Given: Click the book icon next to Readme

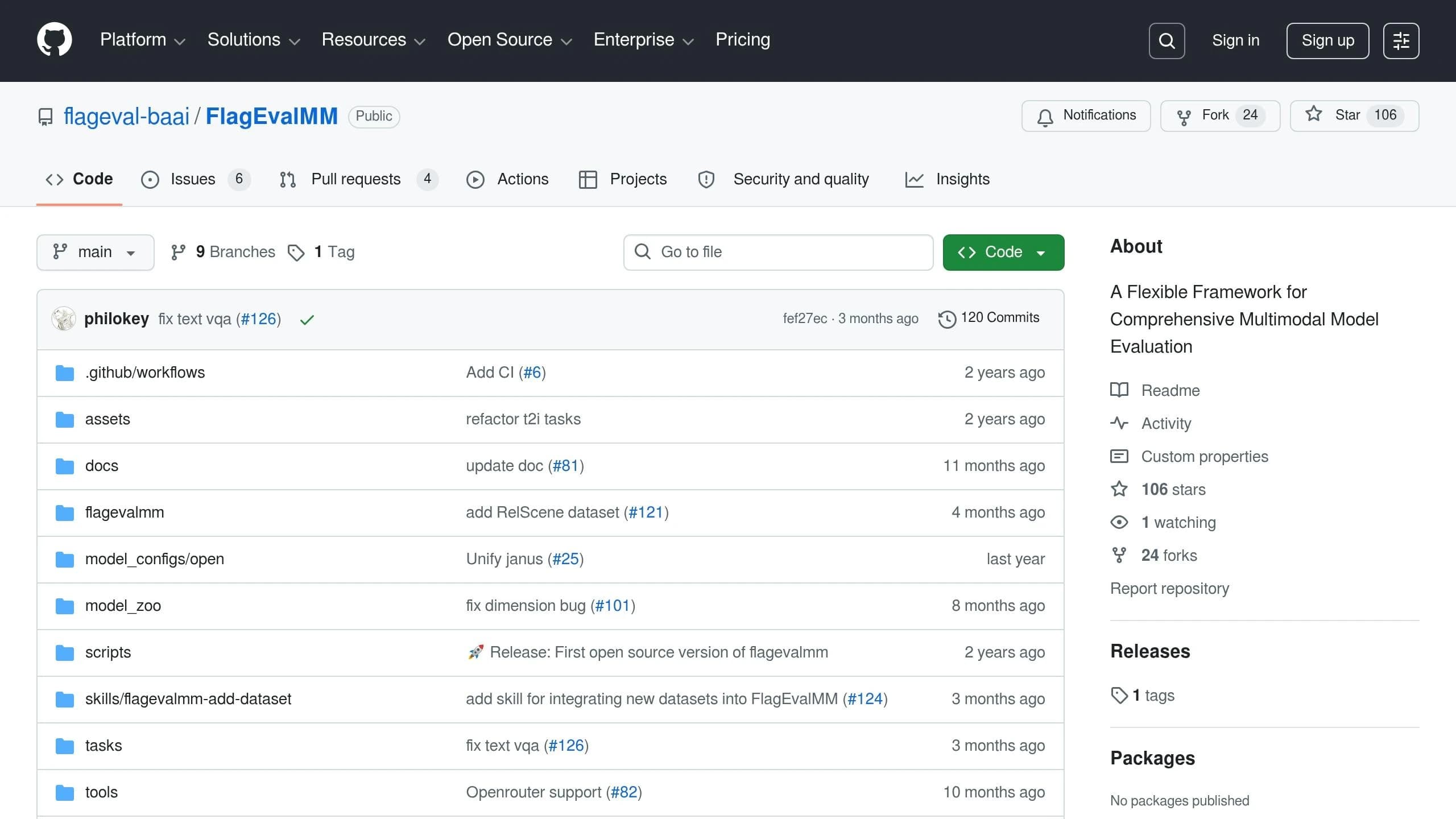Looking at the screenshot, I should coord(1119,390).
